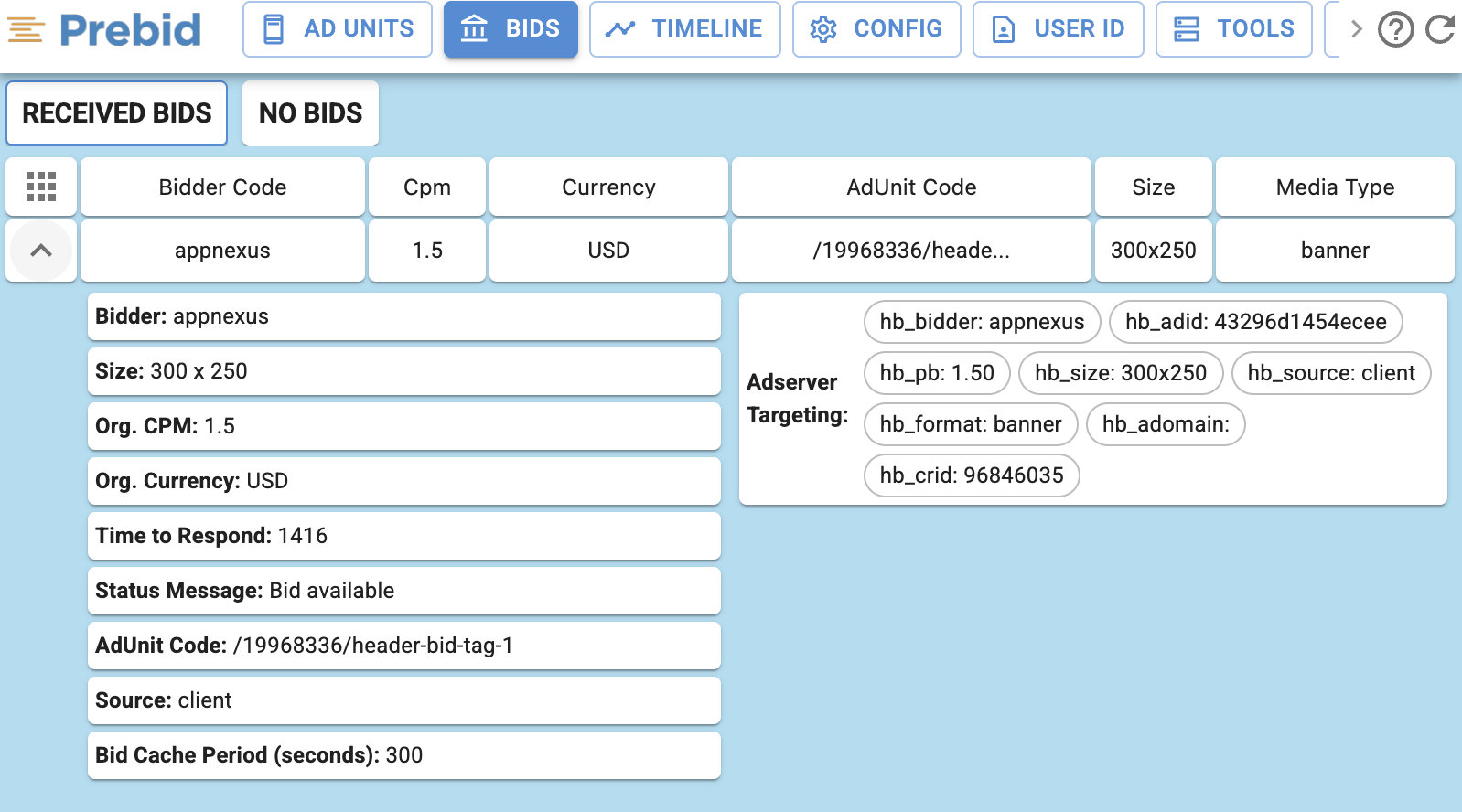Click the Org. CPM: 1.5 row
The width and height of the screenshot is (1462, 812).
click(404, 426)
